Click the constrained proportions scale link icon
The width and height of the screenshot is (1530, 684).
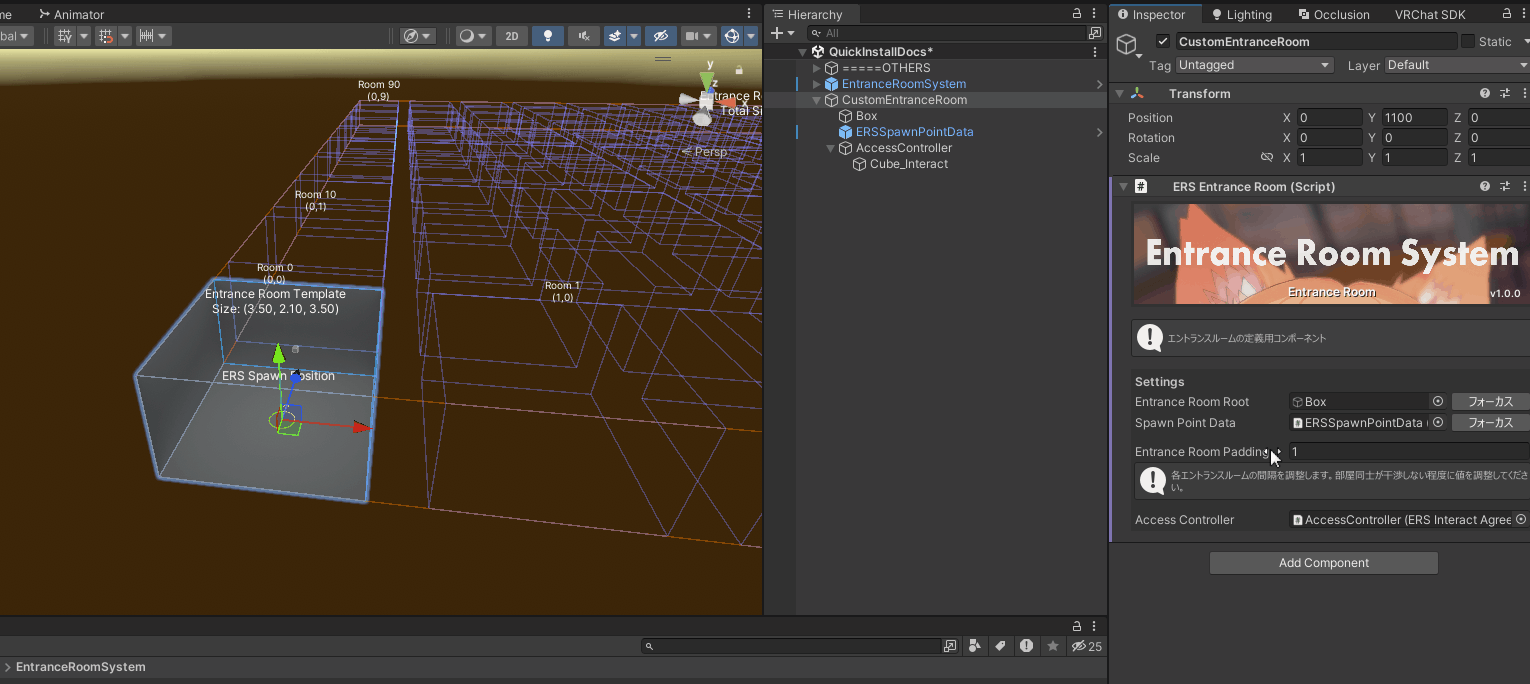(1267, 158)
